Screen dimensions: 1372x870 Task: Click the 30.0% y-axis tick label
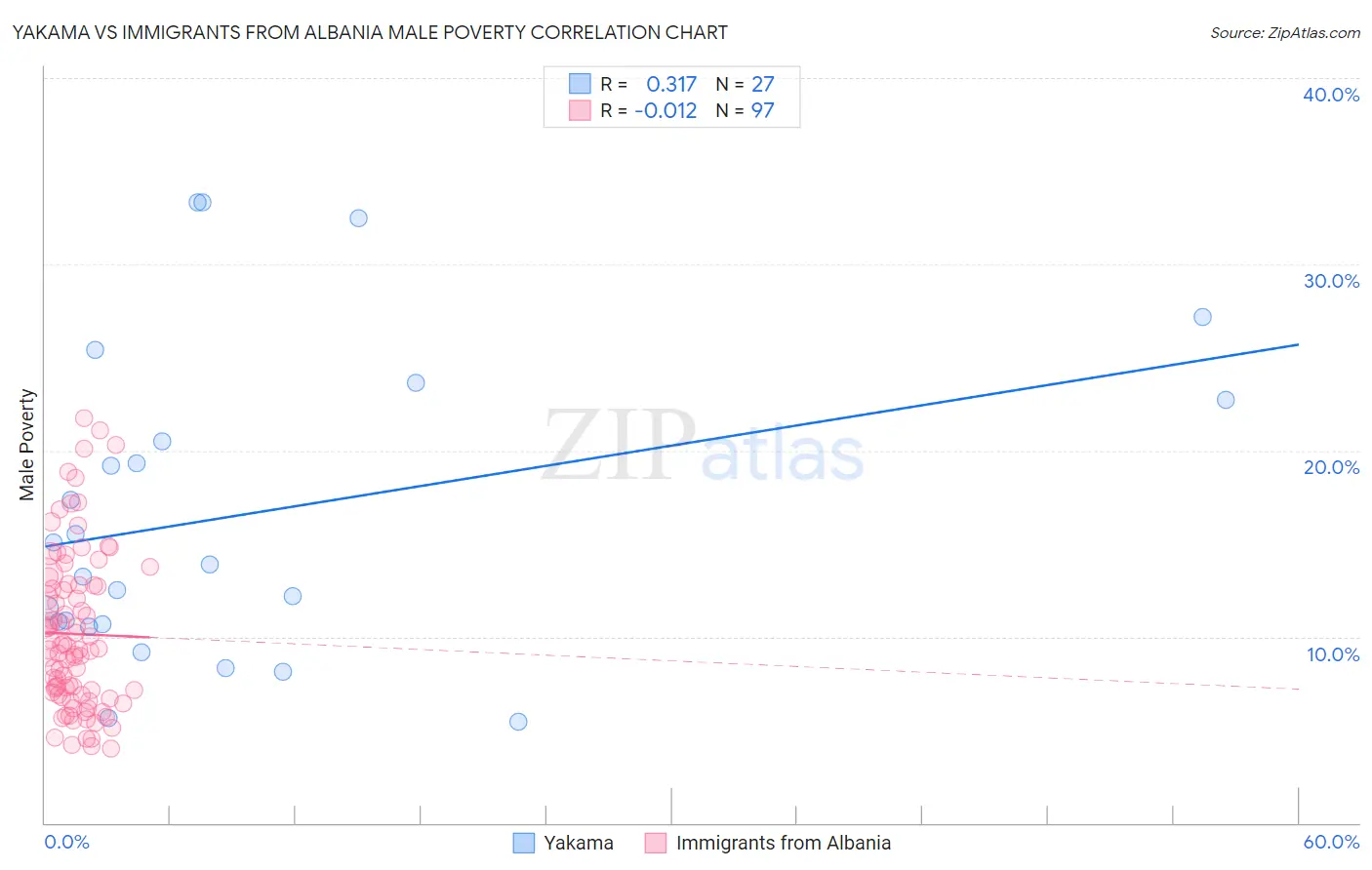pos(1331,281)
